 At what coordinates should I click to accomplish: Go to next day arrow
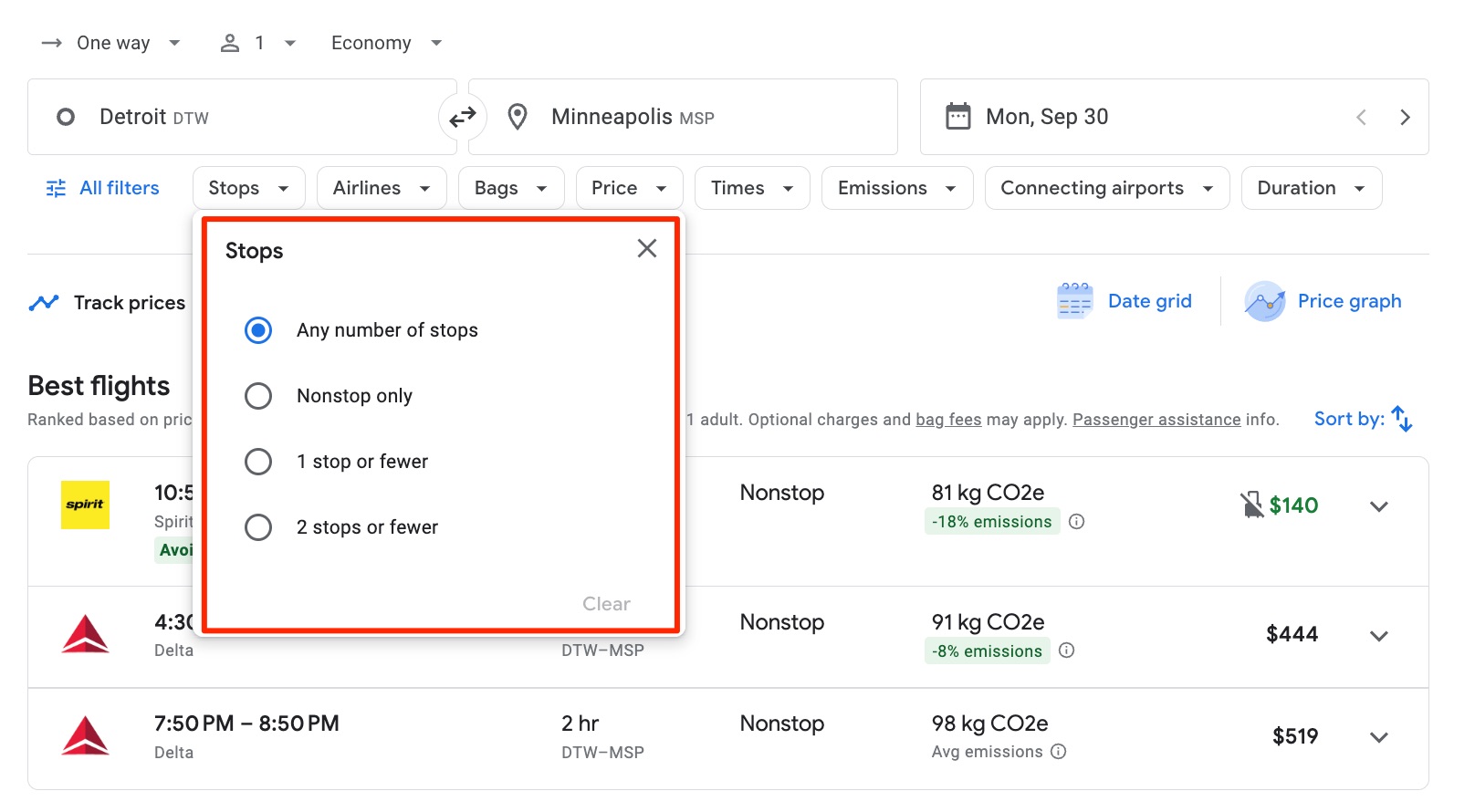click(x=1405, y=117)
